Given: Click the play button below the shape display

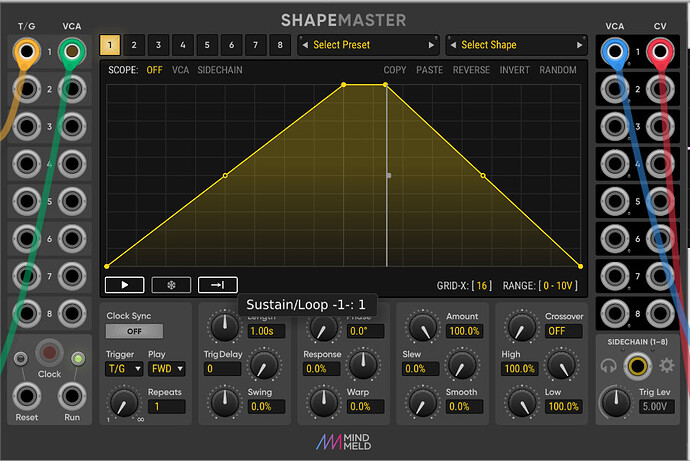Looking at the screenshot, I should click(x=125, y=284).
